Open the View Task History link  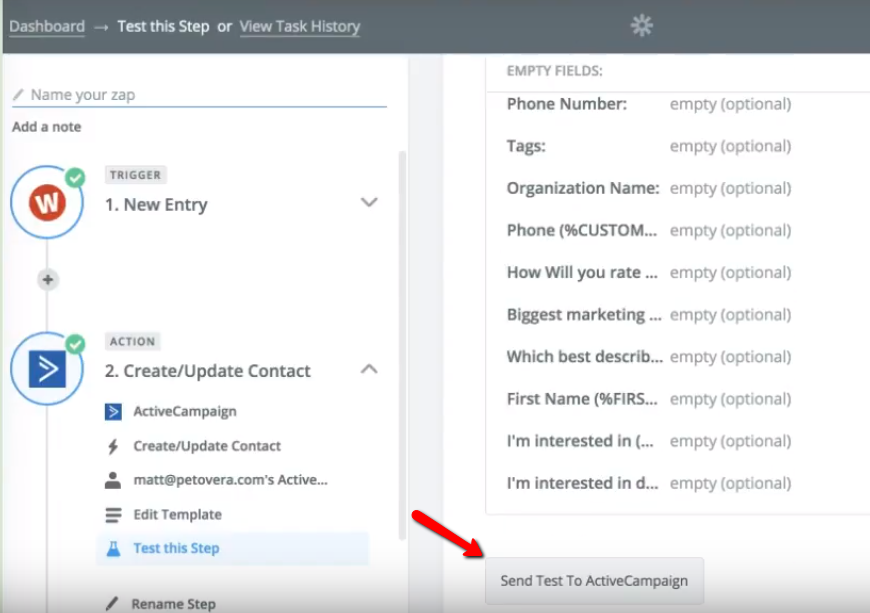300,26
